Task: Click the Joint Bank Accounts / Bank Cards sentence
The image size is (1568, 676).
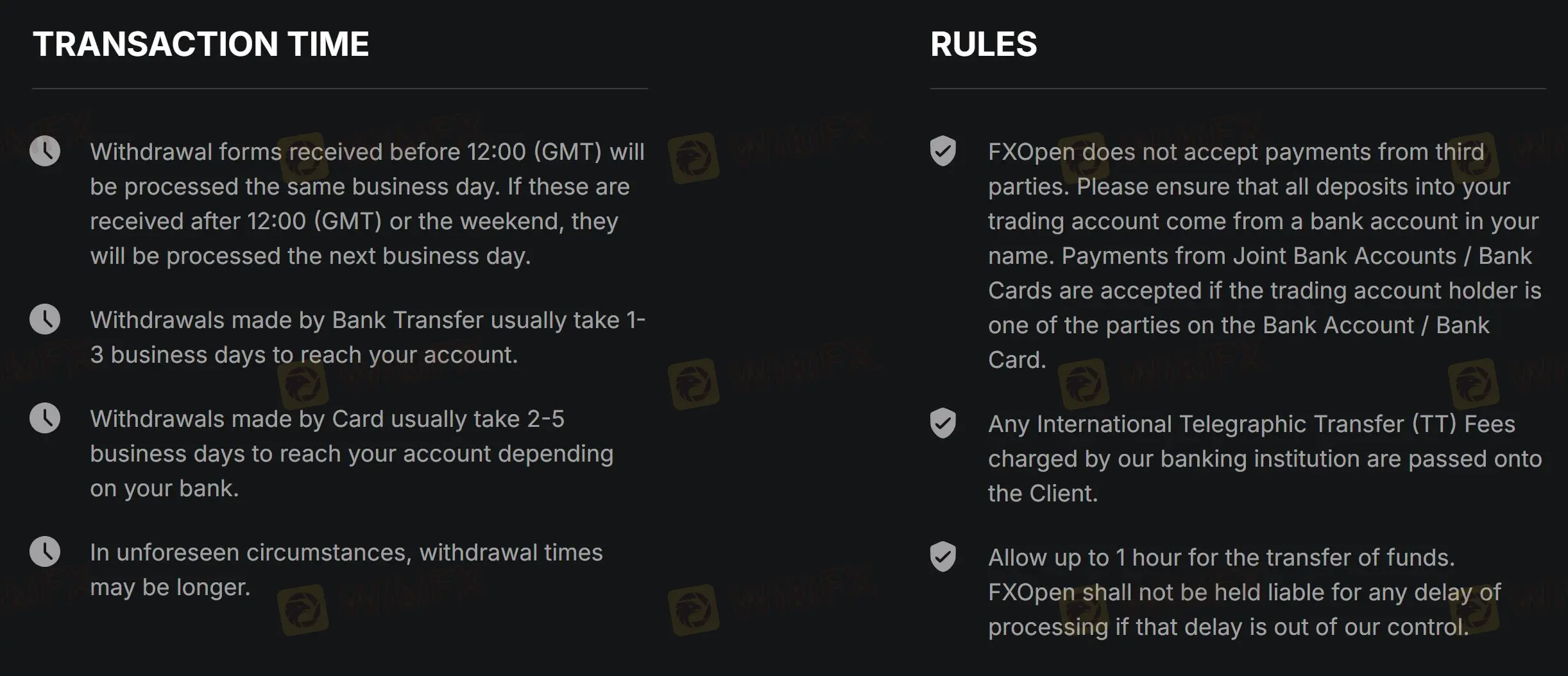Action: pyautogui.click(x=1265, y=308)
